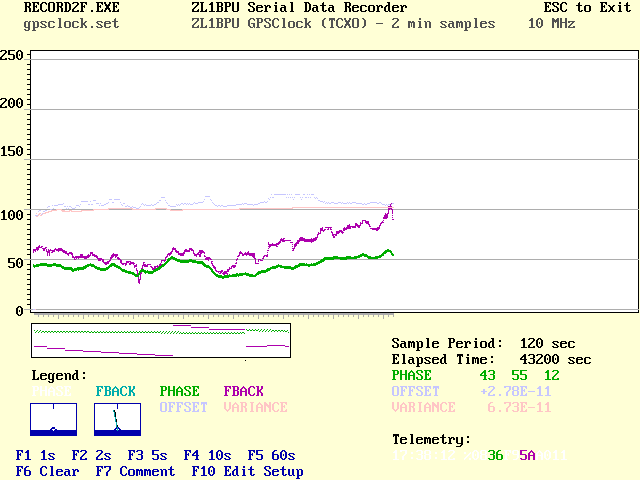Screen dimensions: 640x480
Task: Click the gpsclock.set filename
Action: 71,24
